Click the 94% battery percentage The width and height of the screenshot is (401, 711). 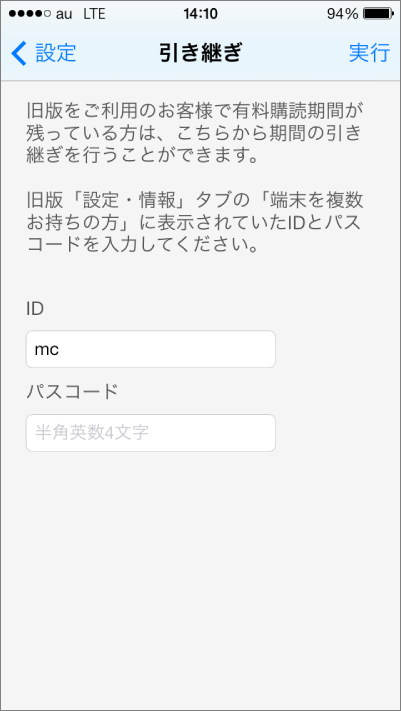[342, 14]
